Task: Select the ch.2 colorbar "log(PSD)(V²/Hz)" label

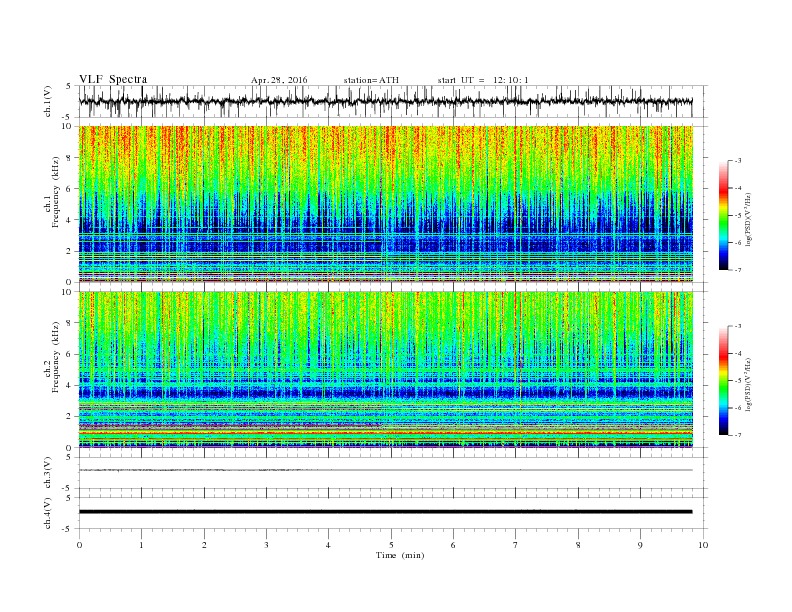Action: 748,384
